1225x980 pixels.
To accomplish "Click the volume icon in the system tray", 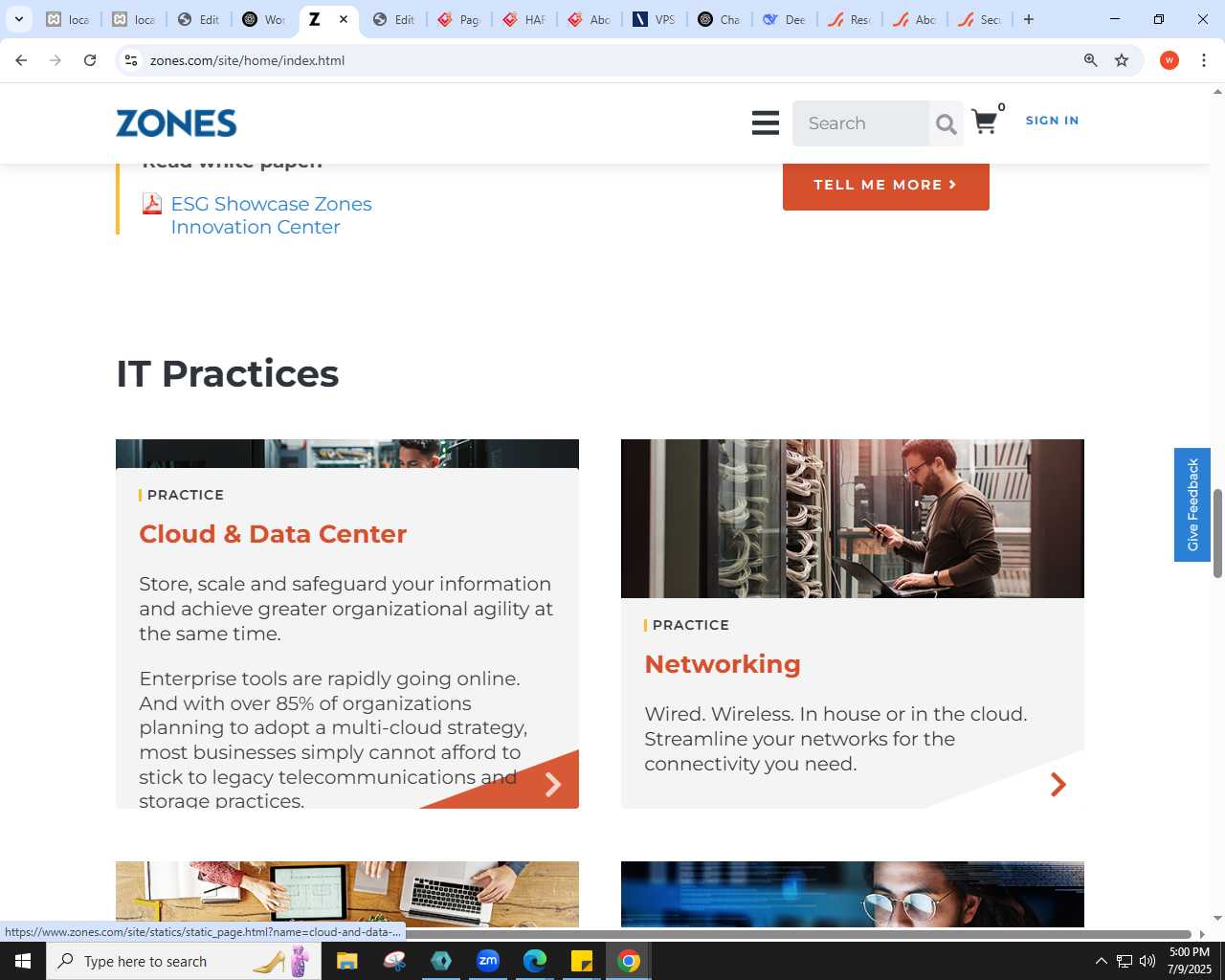I will click(x=1147, y=961).
